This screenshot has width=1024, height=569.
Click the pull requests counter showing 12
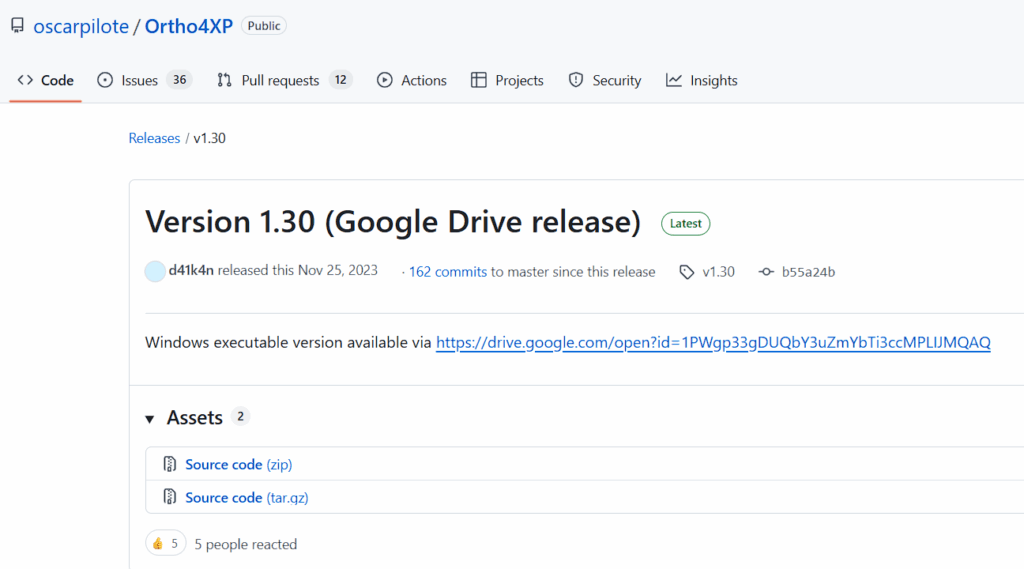click(340, 80)
